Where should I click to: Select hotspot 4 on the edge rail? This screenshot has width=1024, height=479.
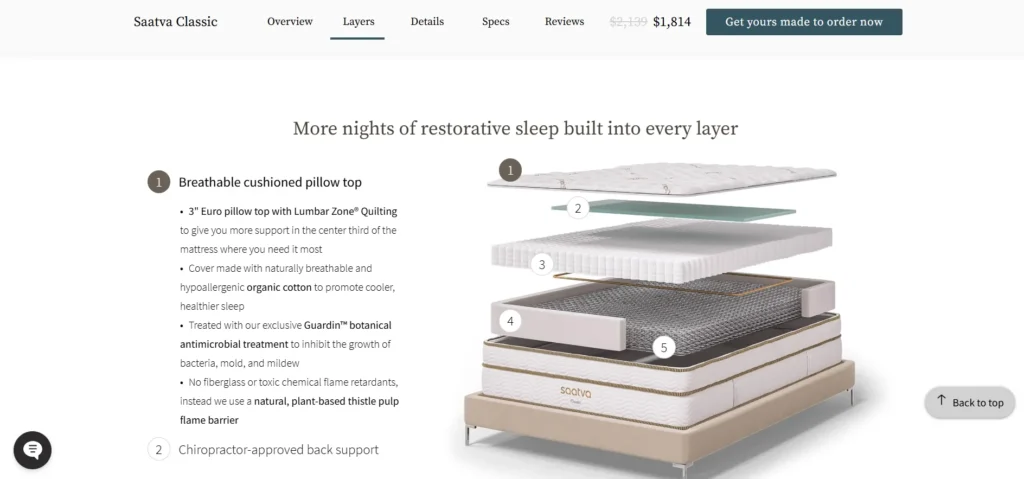(510, 321)
